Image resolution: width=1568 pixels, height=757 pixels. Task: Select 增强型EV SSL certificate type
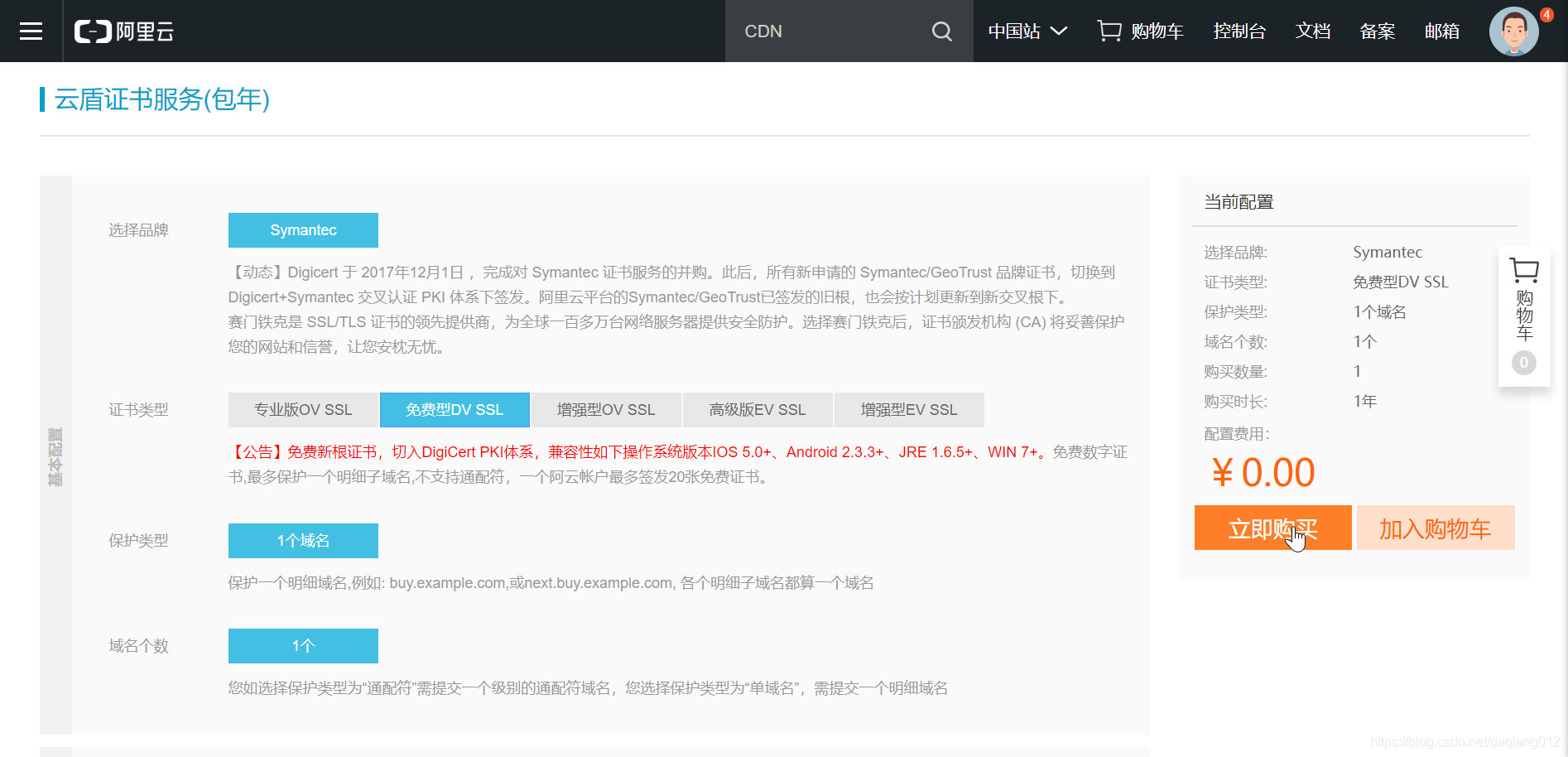point(909,410)
